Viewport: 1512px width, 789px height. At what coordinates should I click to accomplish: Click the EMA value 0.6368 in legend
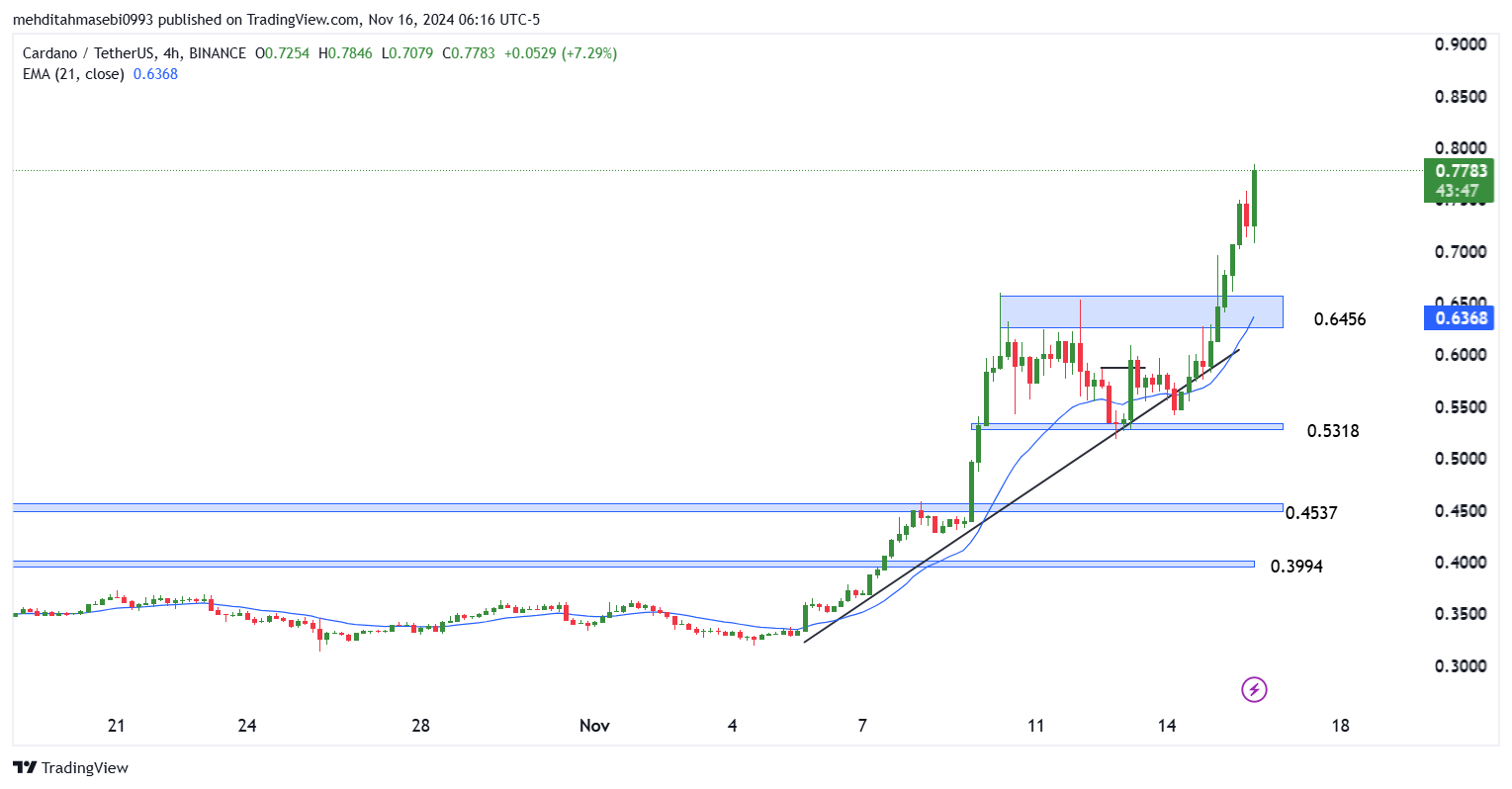(155, 74)
